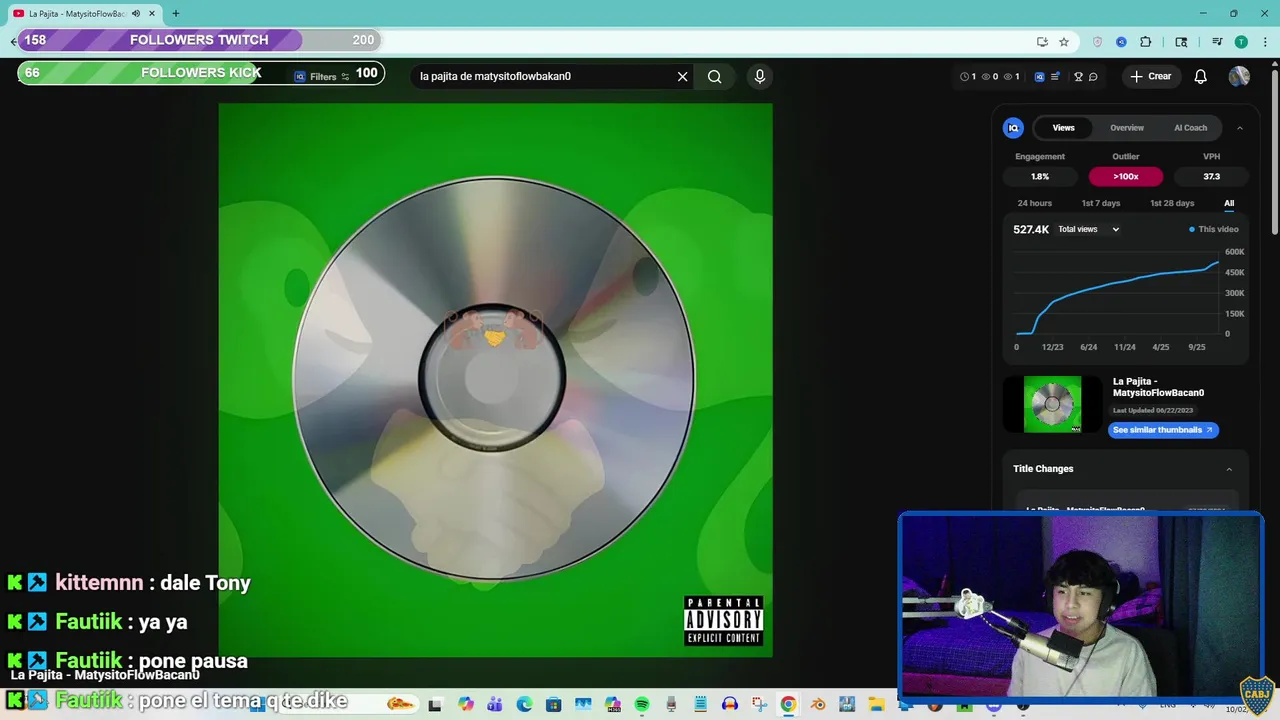Screen dimensions: 1280x720
Task: Open the Total views dropdown
Action: click(1089, 229)
